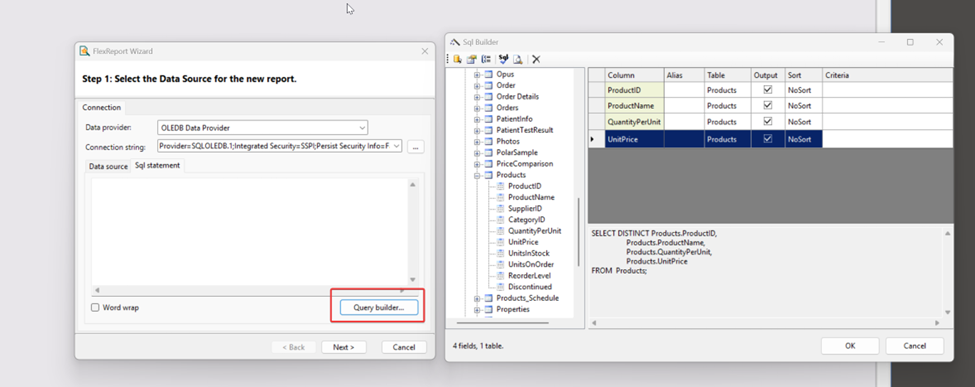Click the tree panel vertical scrollbar
Viewport: 975px width, 387px height.
click(x=578, y=231)
